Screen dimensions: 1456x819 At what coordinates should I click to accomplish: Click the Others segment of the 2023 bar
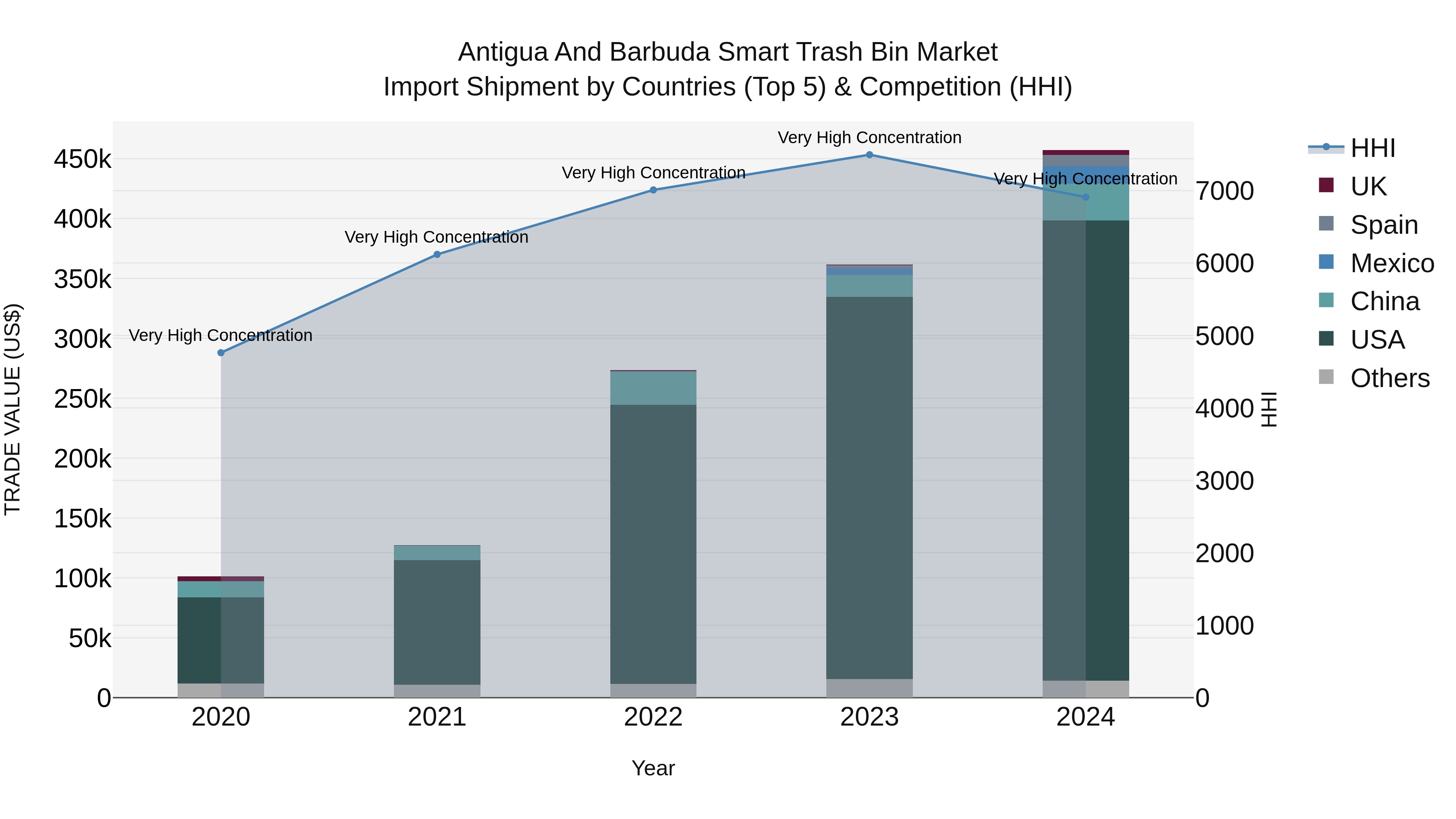point(869,688)
